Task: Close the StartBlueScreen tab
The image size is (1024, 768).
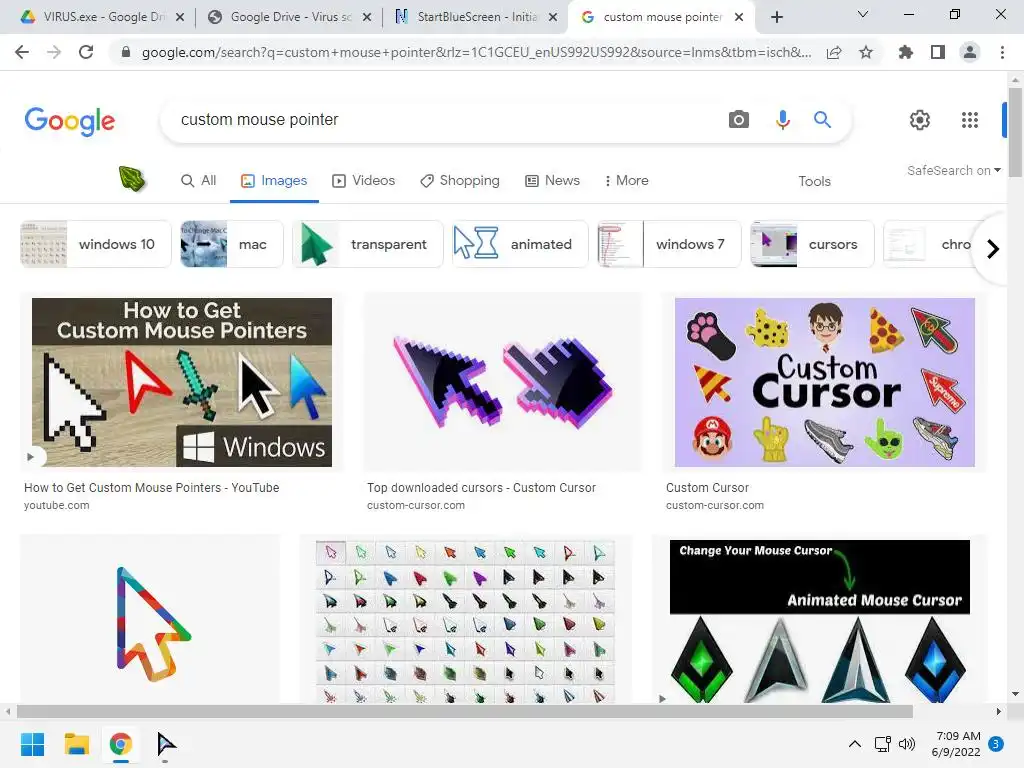Action: (553, 17)
